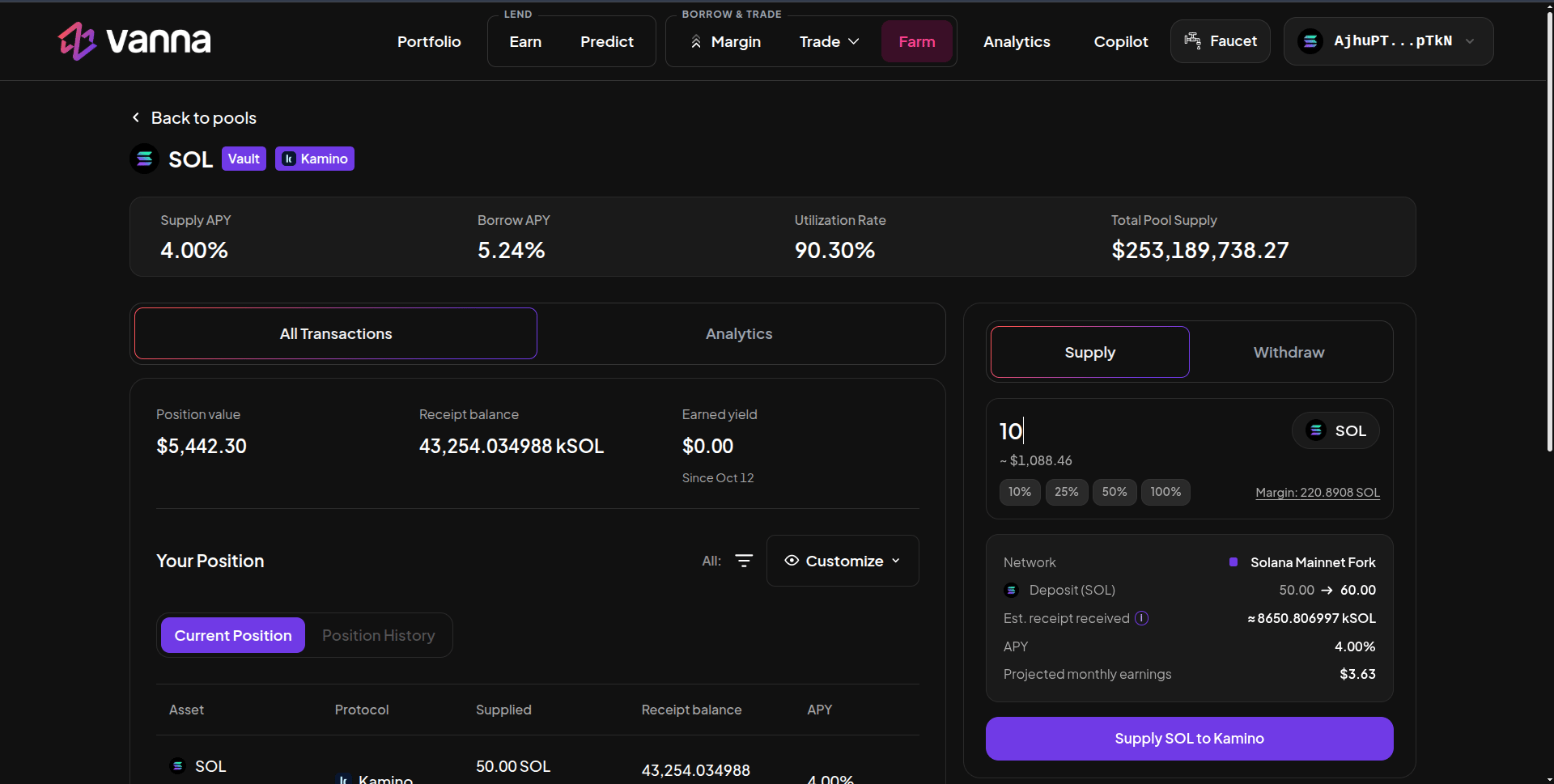The height and width of the screenshot is (784, 1554).
Task: Open the Customize columns dropdown
Action: (843, 561)
